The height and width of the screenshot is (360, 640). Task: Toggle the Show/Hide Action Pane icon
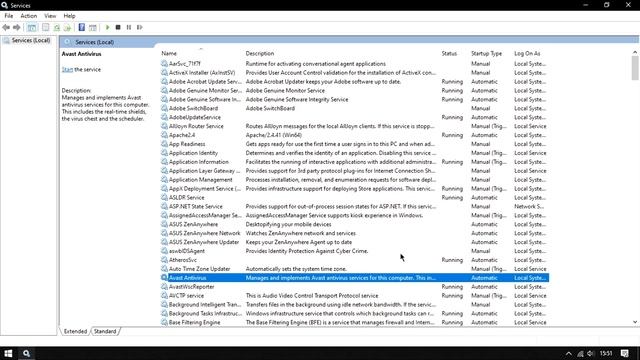[93, 27]
